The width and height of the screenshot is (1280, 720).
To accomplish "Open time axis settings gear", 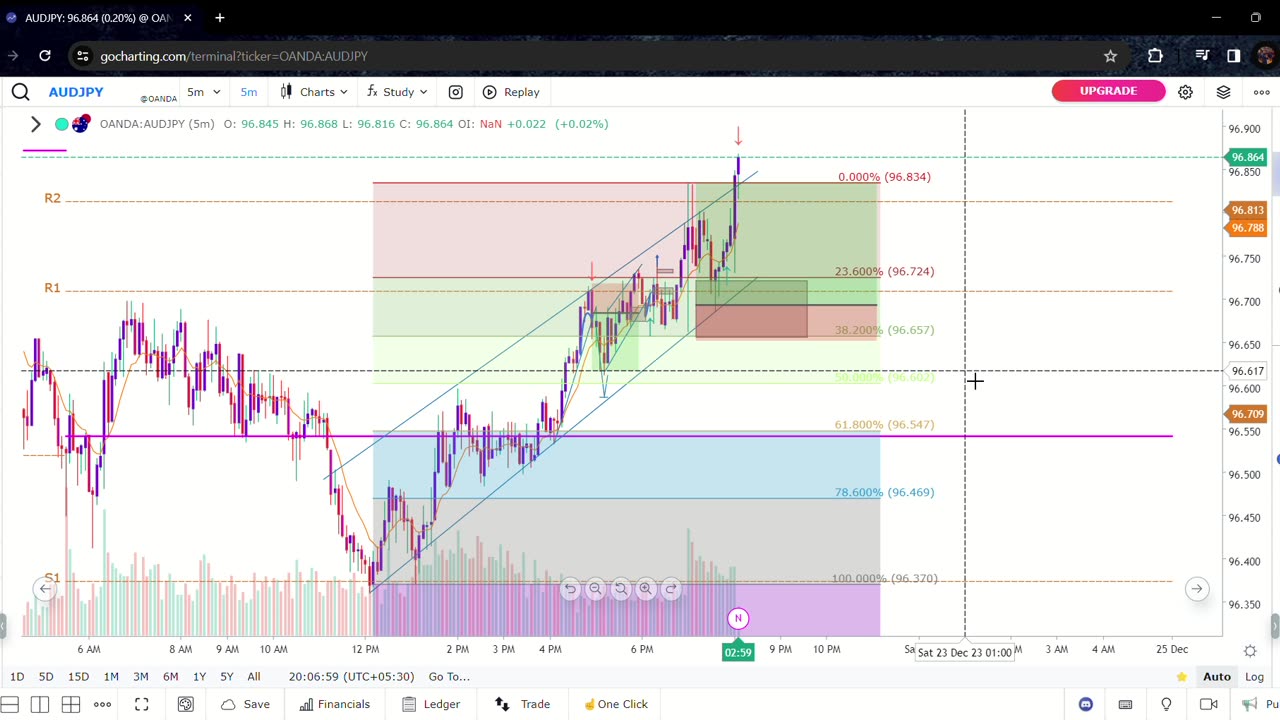I will (1250, 651).
